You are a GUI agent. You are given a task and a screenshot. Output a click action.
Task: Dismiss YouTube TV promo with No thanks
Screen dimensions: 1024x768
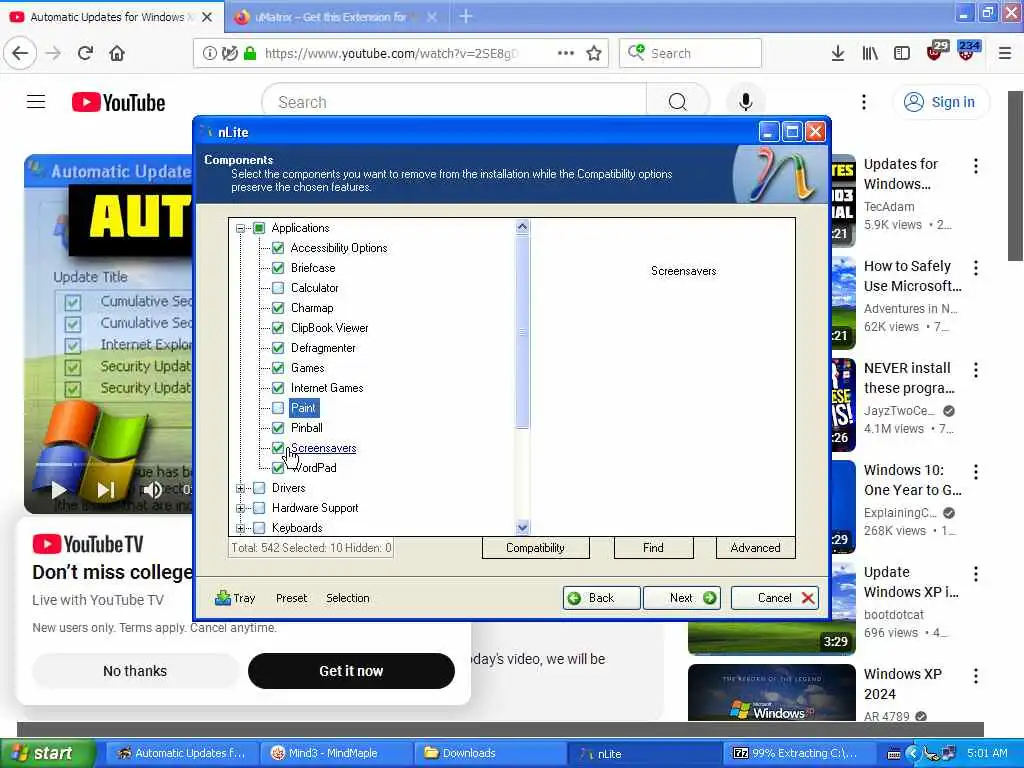[135, 671]
